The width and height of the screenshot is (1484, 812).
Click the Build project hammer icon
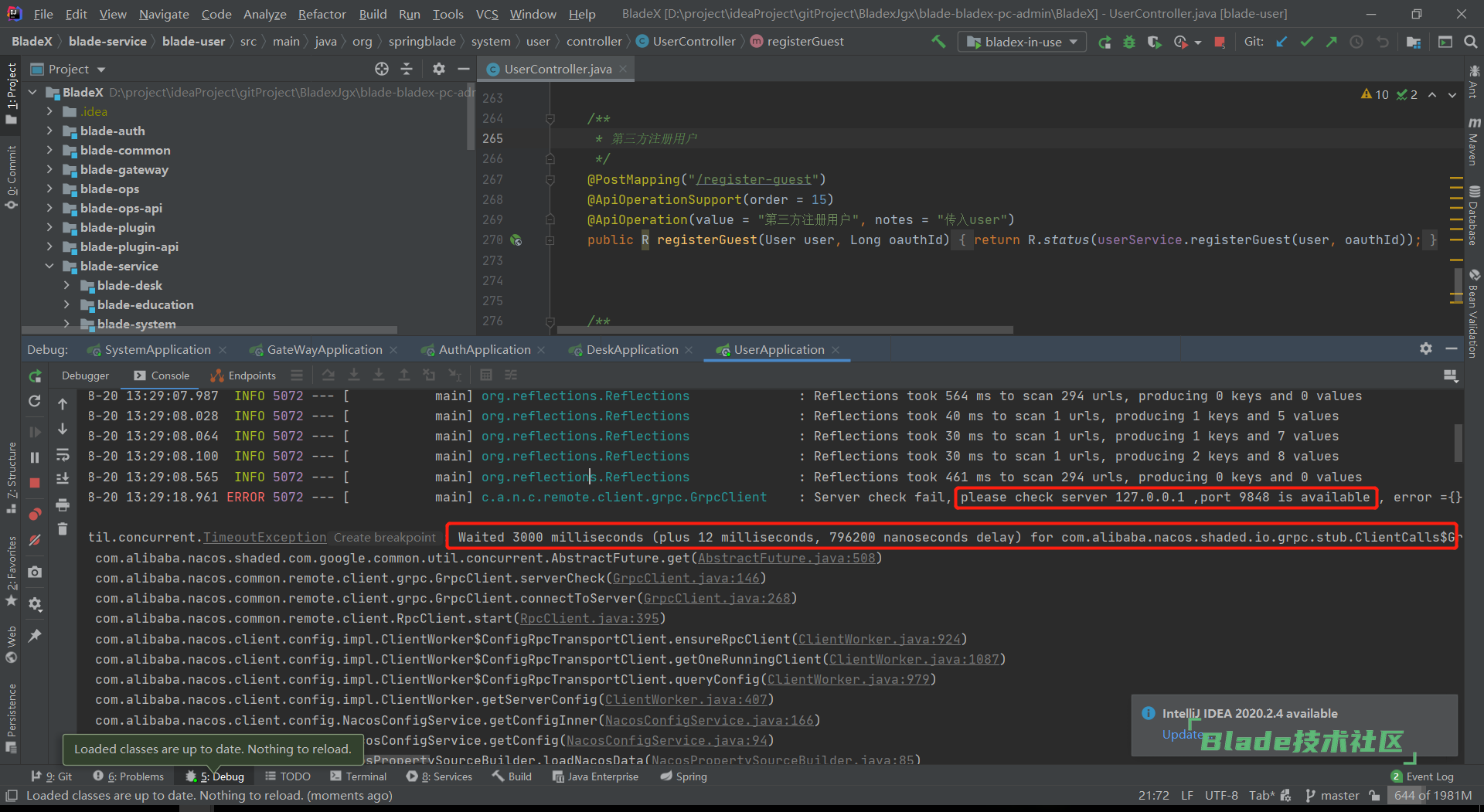938,42
